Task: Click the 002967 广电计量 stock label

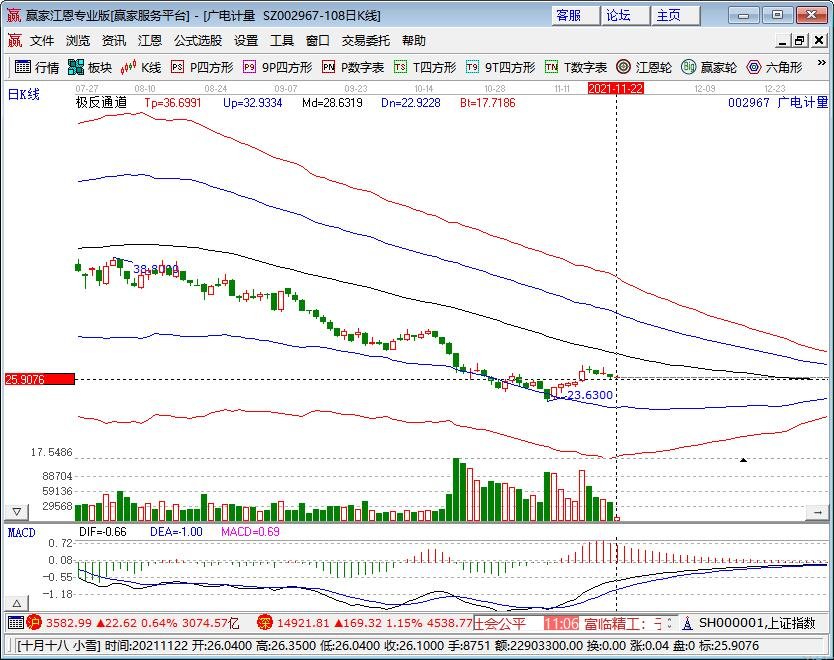Action: pyautogui.click(x=778, y=102)
